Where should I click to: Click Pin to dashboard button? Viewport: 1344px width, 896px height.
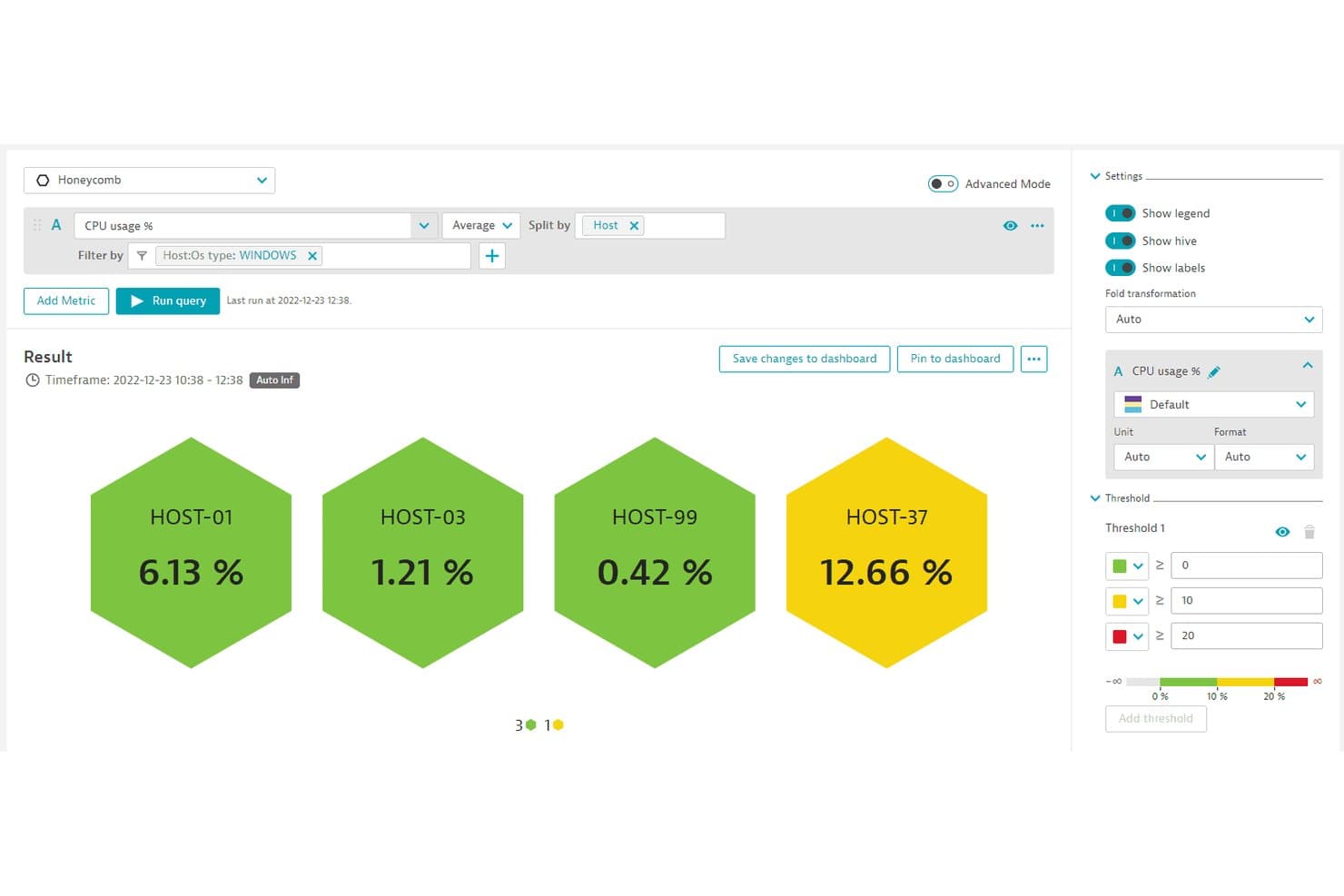click(x=955, y=359)
